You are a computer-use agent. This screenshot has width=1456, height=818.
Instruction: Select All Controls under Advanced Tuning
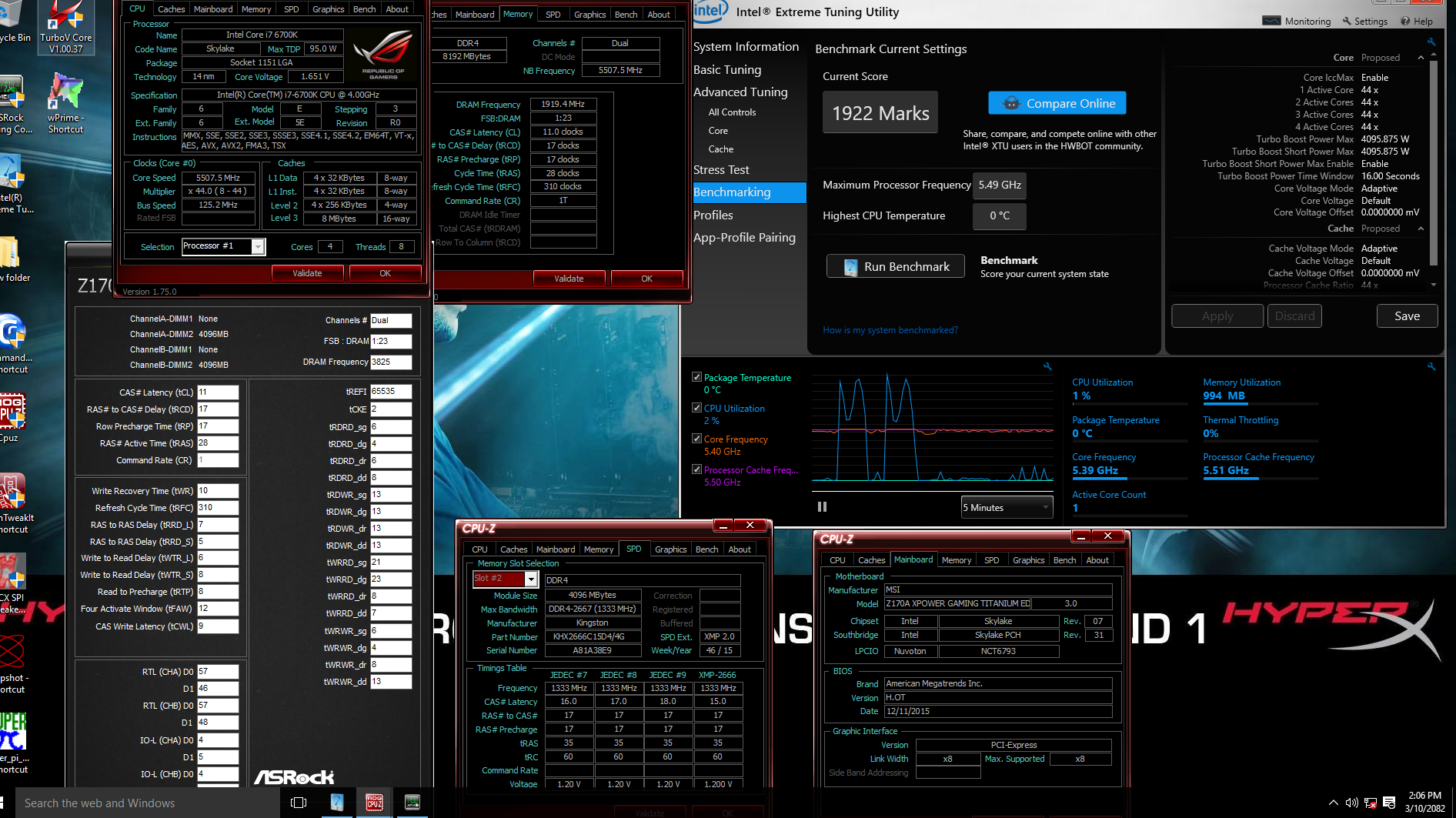pyautogui.click(x=732, y=112)
